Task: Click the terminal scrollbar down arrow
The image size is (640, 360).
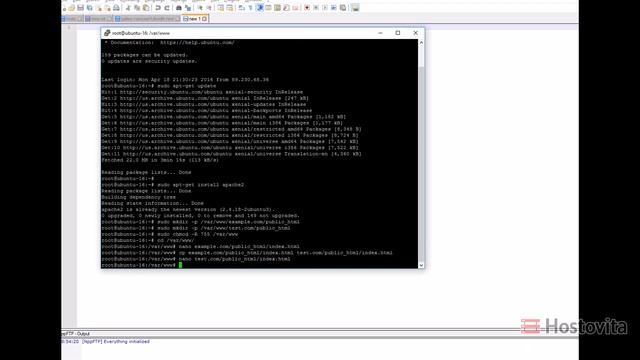Action: pyautogui.click(x=421, y=265)
